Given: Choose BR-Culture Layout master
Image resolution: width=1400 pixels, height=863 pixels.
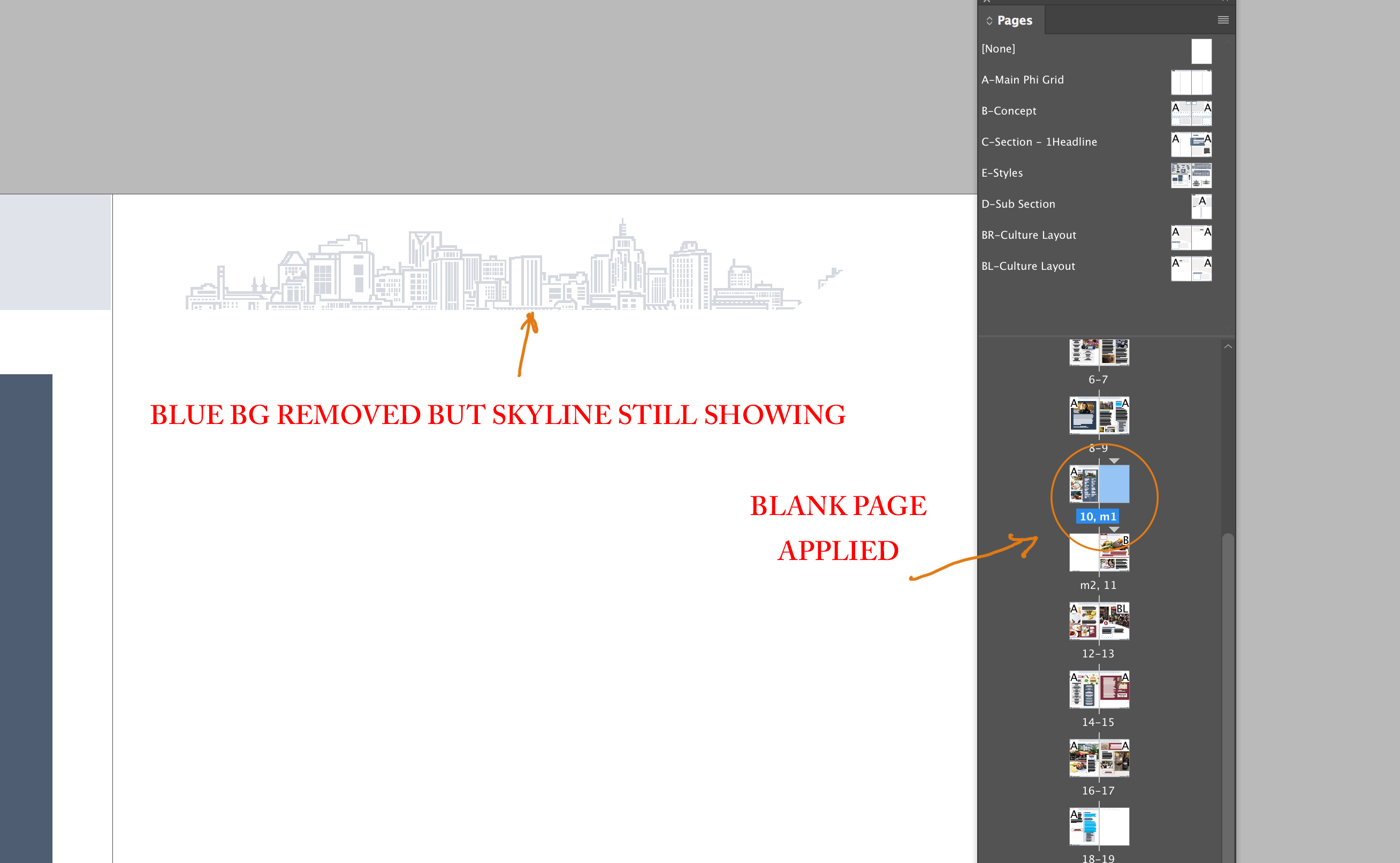Looking at the screenshot, I should pos(1029,235).
